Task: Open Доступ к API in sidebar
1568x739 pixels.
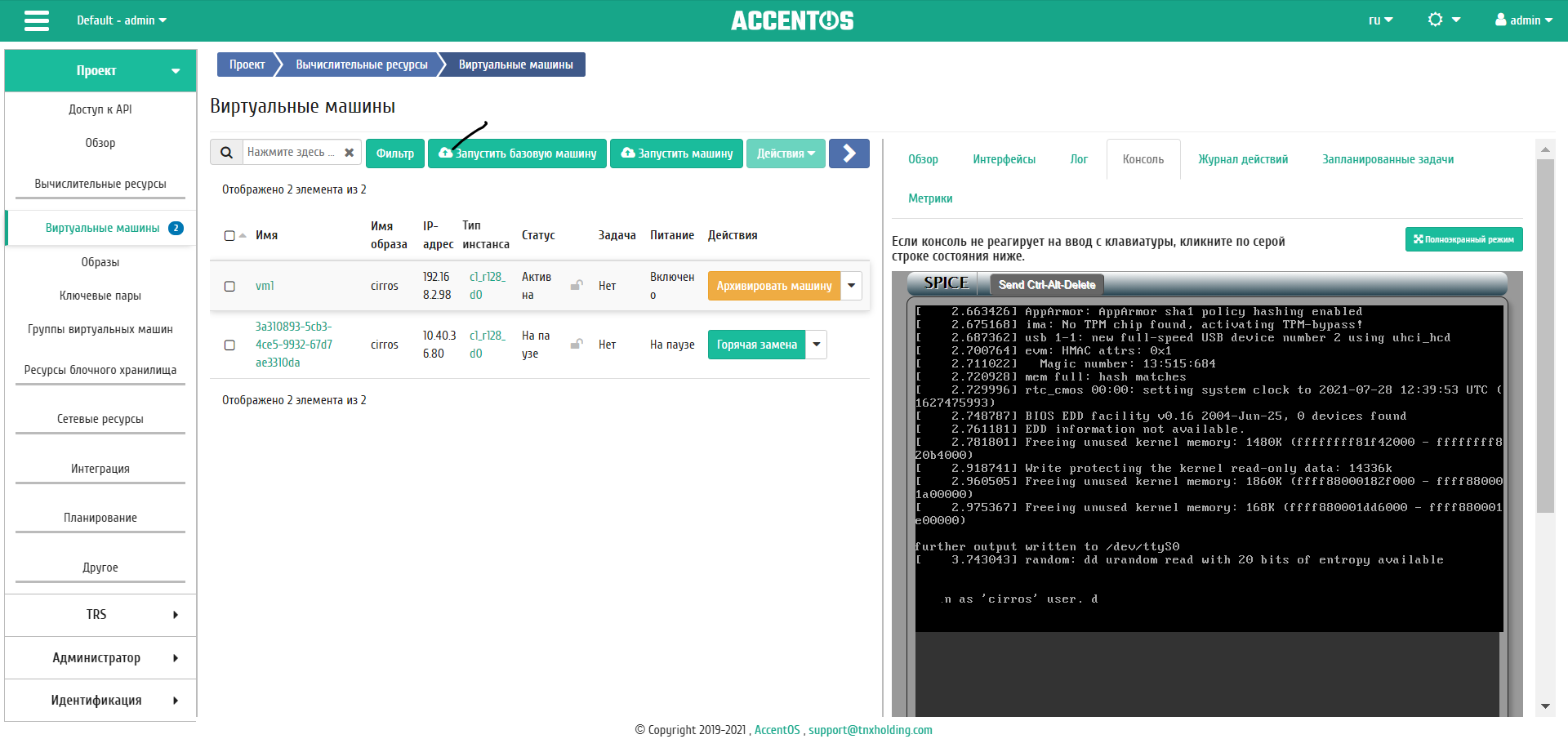Action: 100,109
